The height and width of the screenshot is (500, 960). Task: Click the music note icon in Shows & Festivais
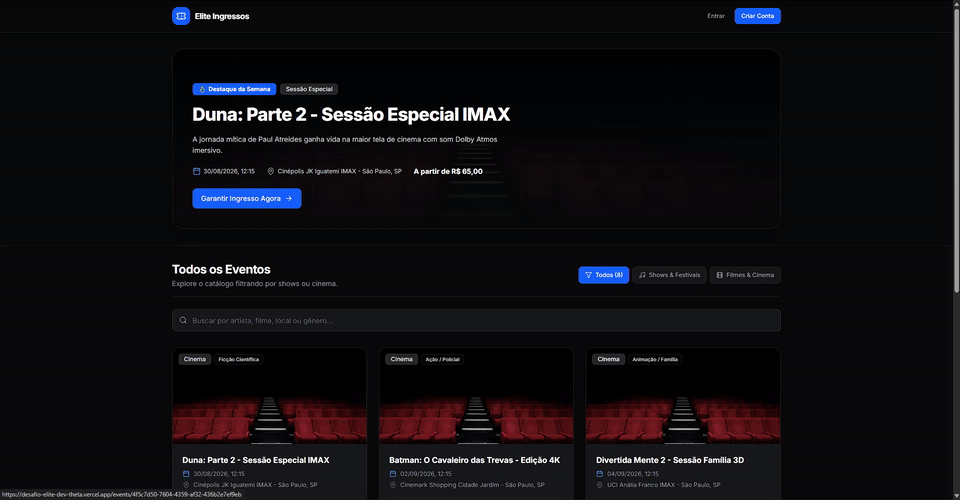click(642, 275)
